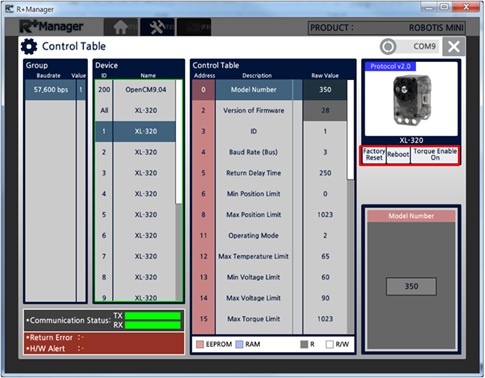
Task: Select OpenCM9.04 device with ID 200
Action: (135, 90)
